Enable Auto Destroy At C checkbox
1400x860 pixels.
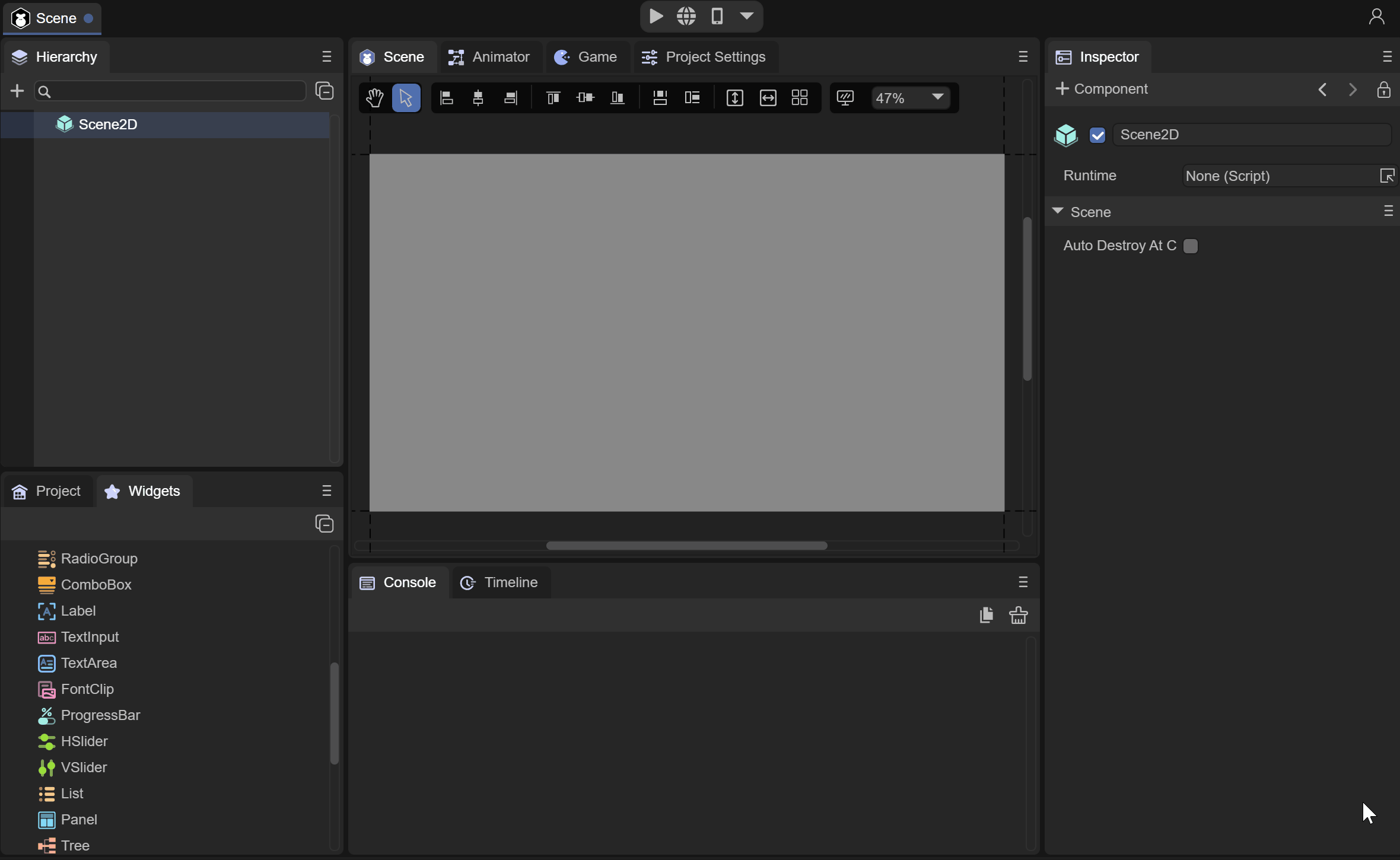1190,246
